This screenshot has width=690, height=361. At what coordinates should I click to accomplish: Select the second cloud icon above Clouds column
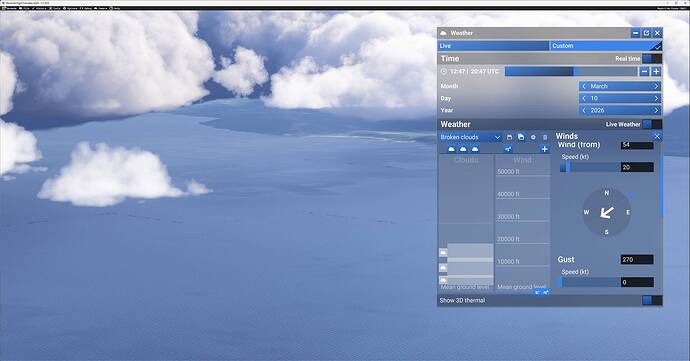[x=463, y=149]
